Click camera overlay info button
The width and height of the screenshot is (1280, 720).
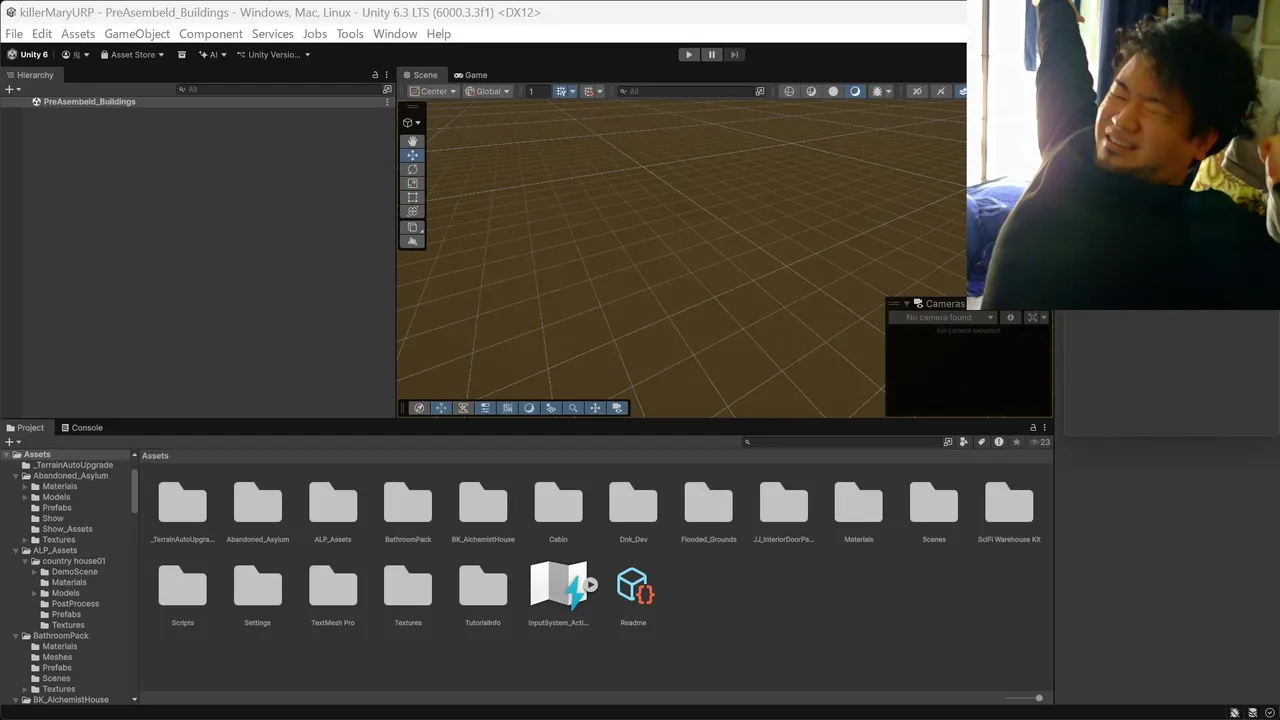pyautogui.click(x=1010, y=317)
